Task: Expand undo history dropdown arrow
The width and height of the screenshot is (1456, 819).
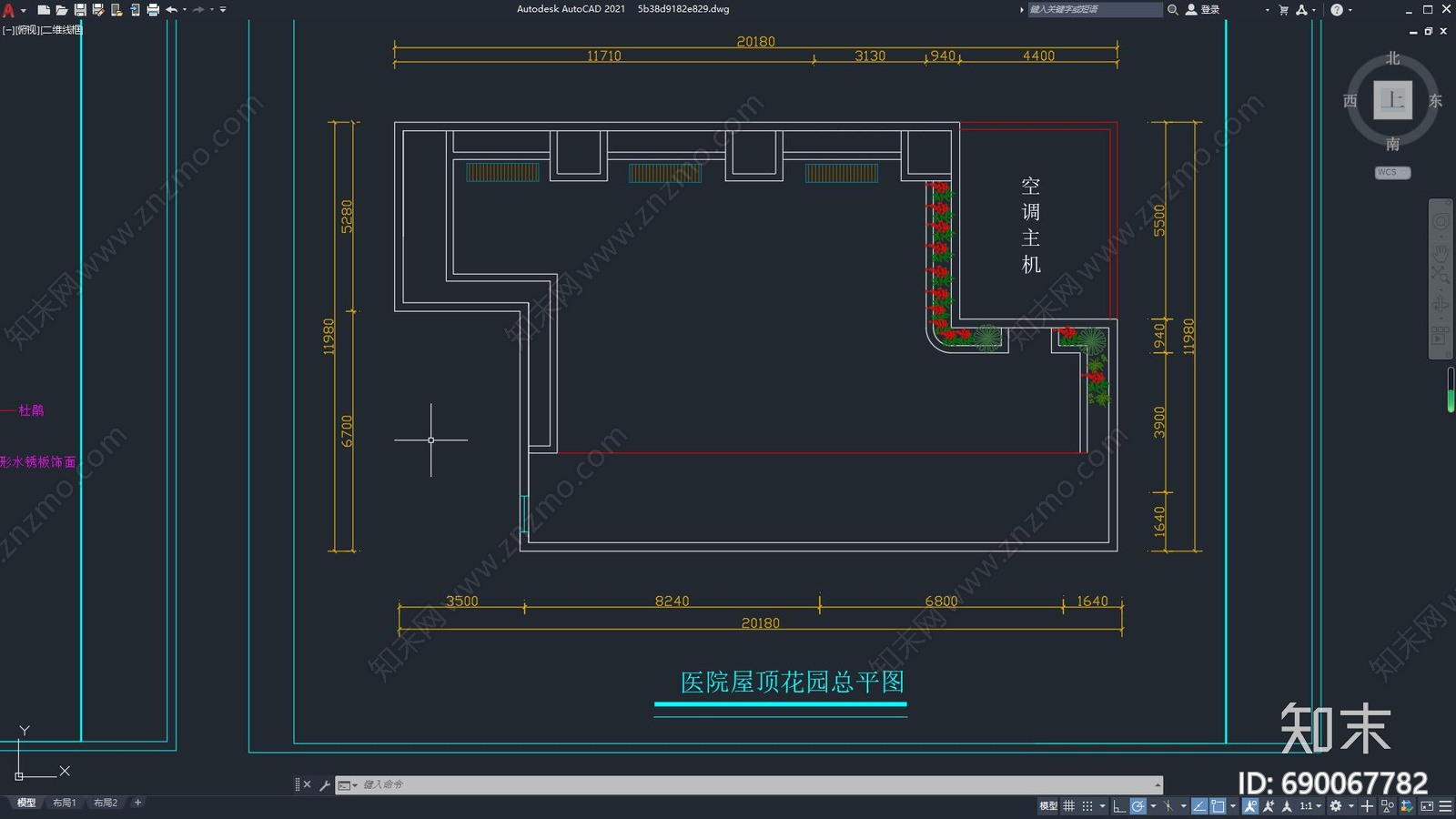Action: click(185, 9)
